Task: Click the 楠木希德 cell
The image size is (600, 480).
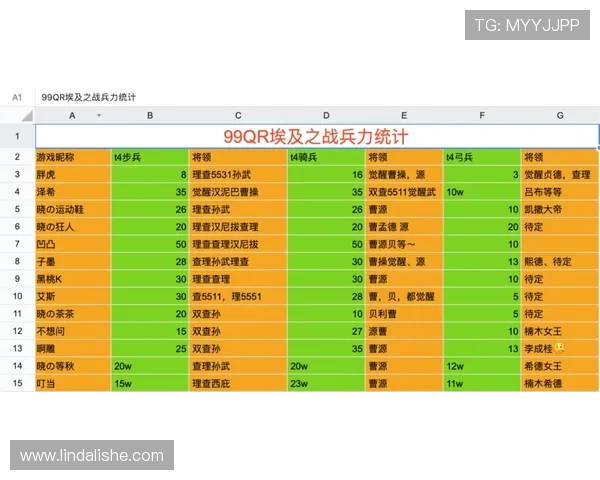Action: point(560,383)
